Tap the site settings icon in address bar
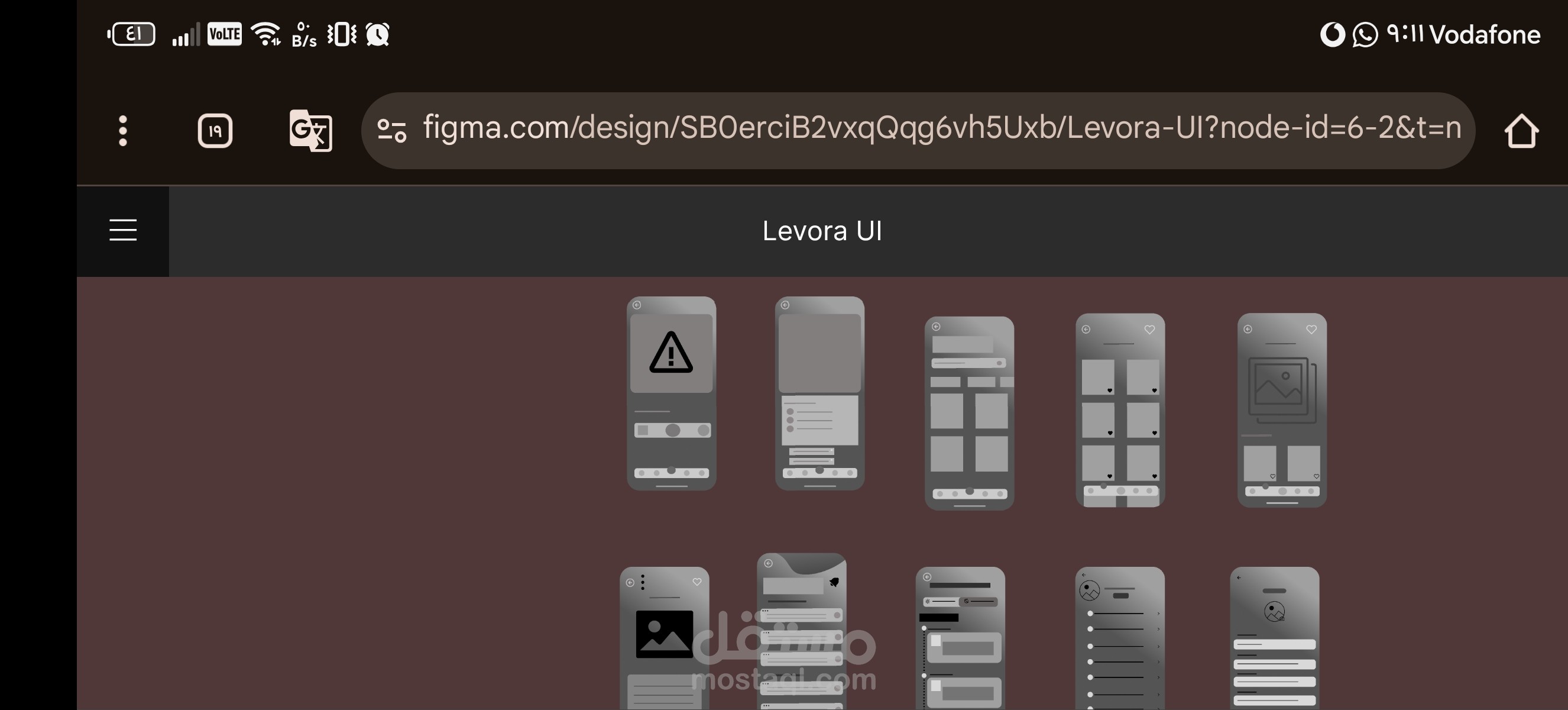Viewport: 1568px width, 710px height. point(391,131)
